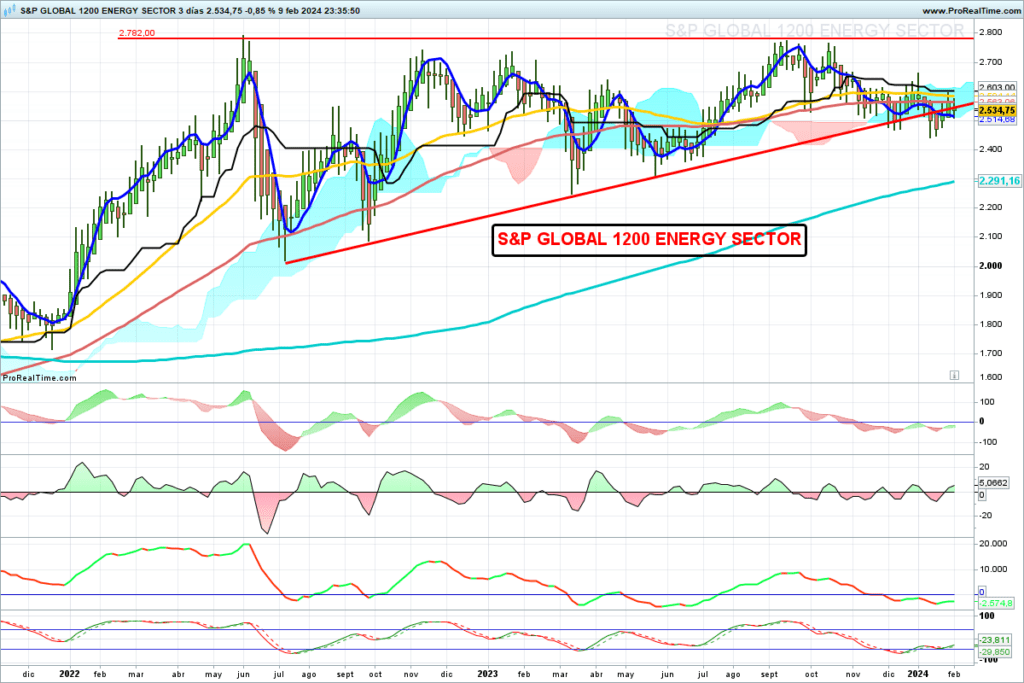1024x683 pixels.
Task: Select the chart title 'S&P GLOBAL 1200 ENERGY SECTOR 3 días'
Action: (x=112, y=10)
